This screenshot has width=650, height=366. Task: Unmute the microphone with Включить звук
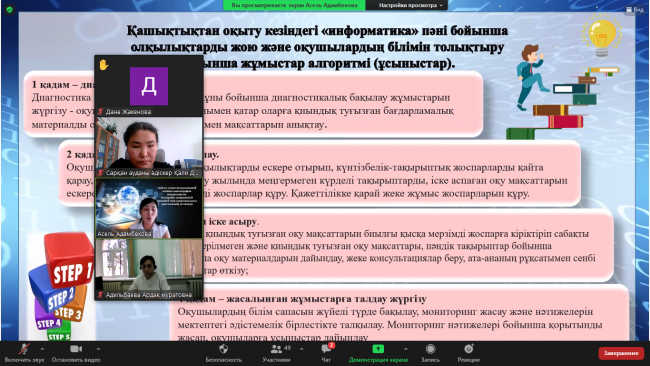24,353
